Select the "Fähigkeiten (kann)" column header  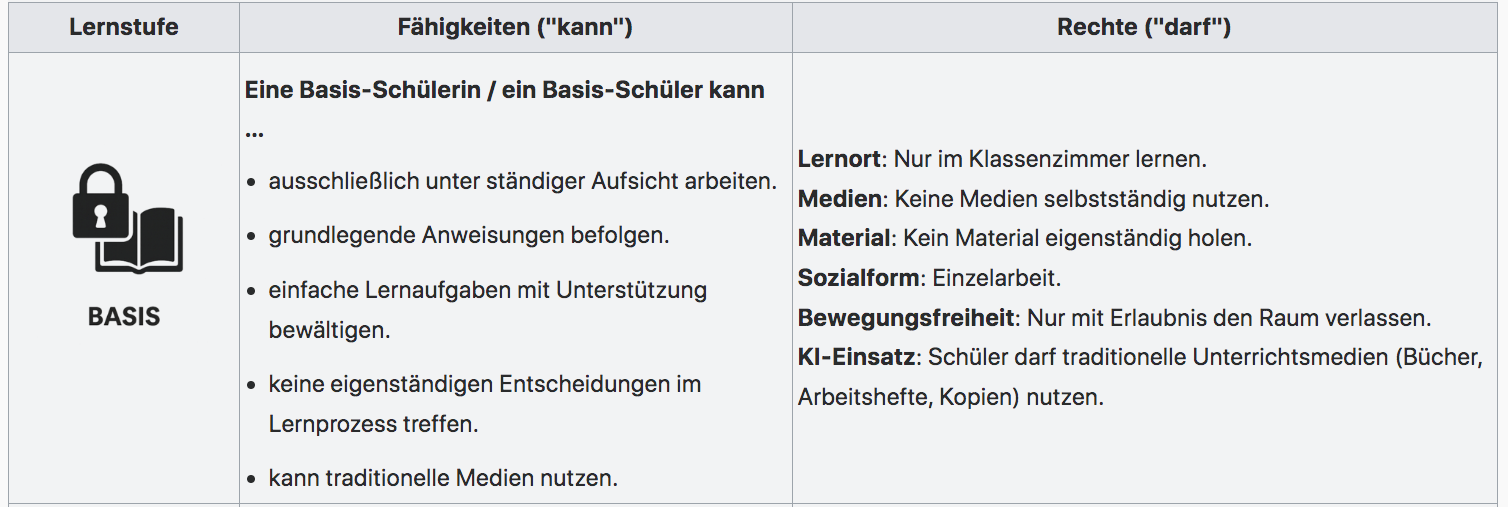point(515,27)
